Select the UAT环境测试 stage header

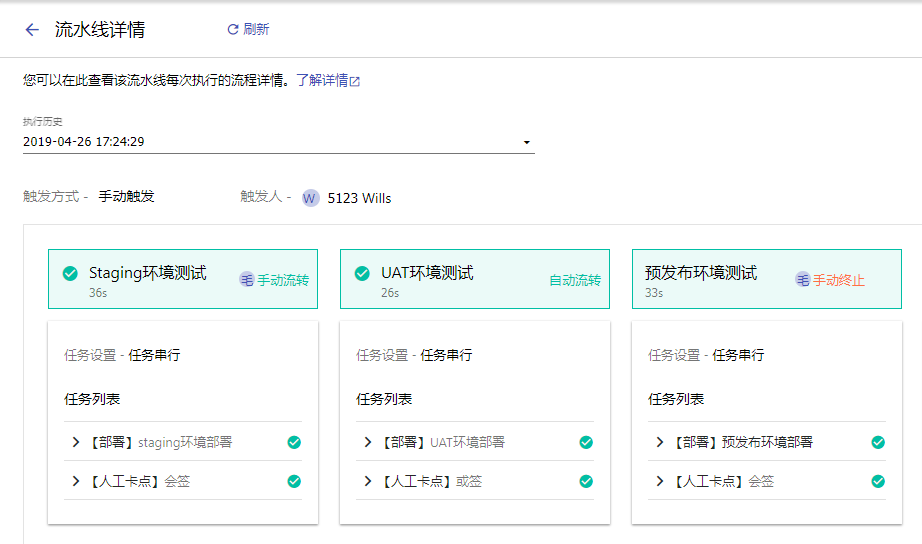coord(475,279)
